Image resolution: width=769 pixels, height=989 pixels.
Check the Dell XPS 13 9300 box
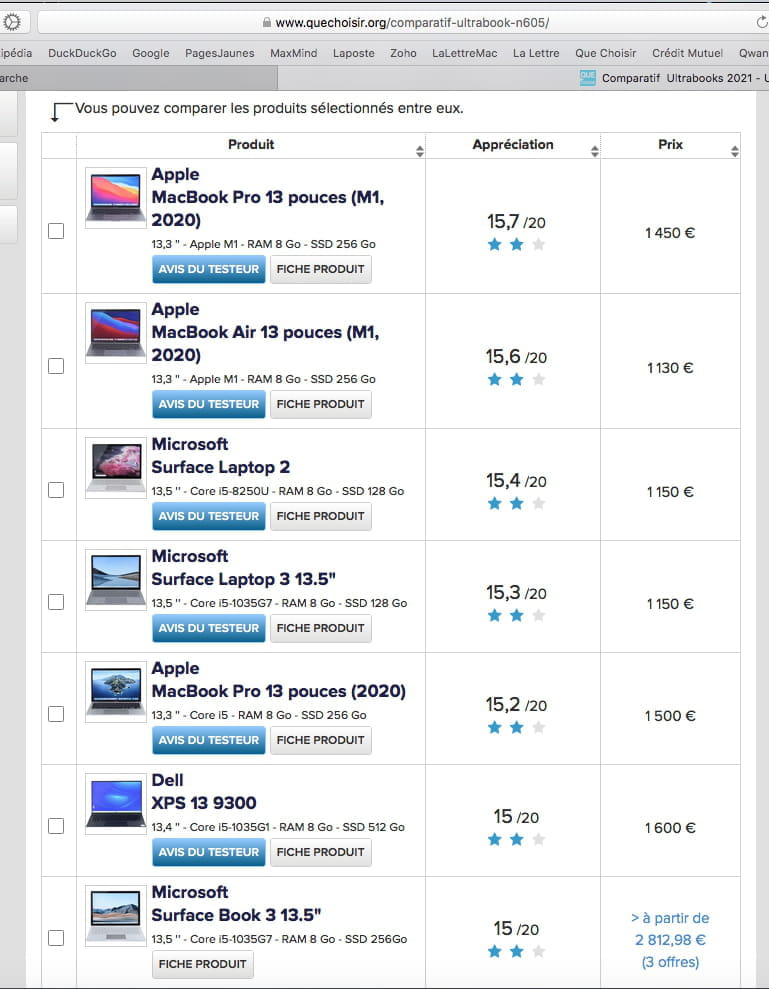[x=56, y=826]
